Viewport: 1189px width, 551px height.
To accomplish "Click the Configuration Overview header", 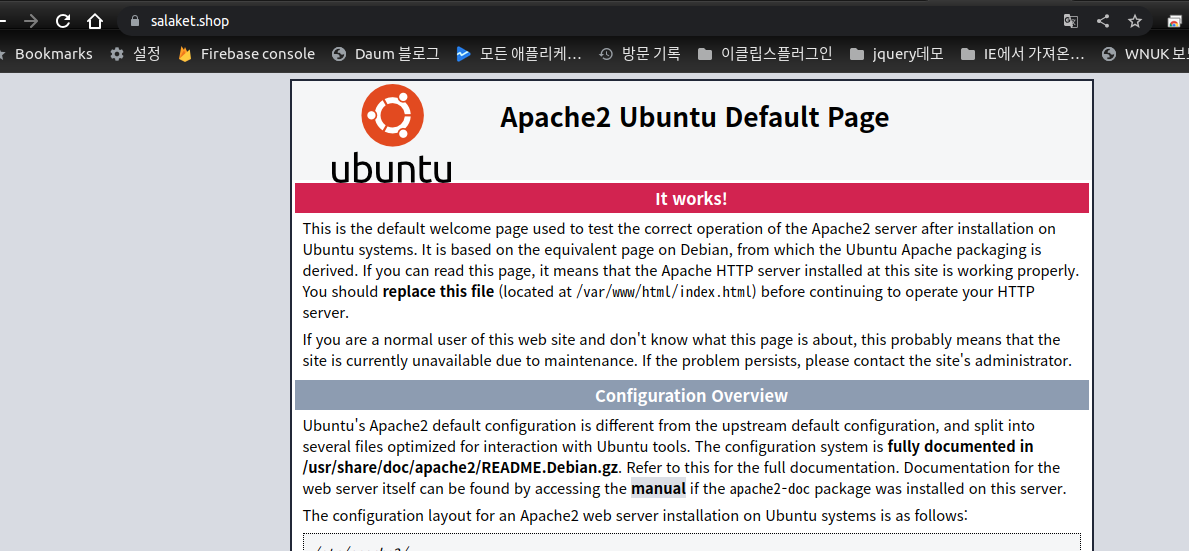I will point(692,396).
